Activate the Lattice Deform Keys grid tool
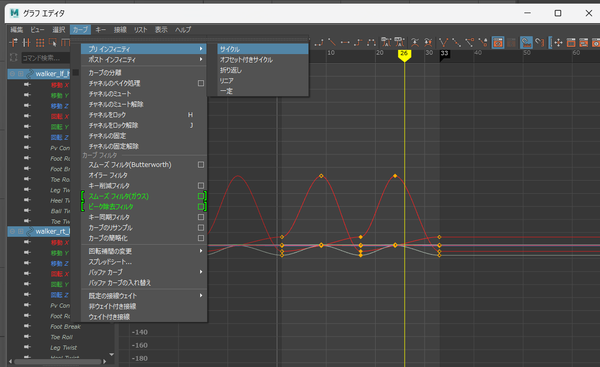Viewport: 600px width, 367px height. click(40, 42)
